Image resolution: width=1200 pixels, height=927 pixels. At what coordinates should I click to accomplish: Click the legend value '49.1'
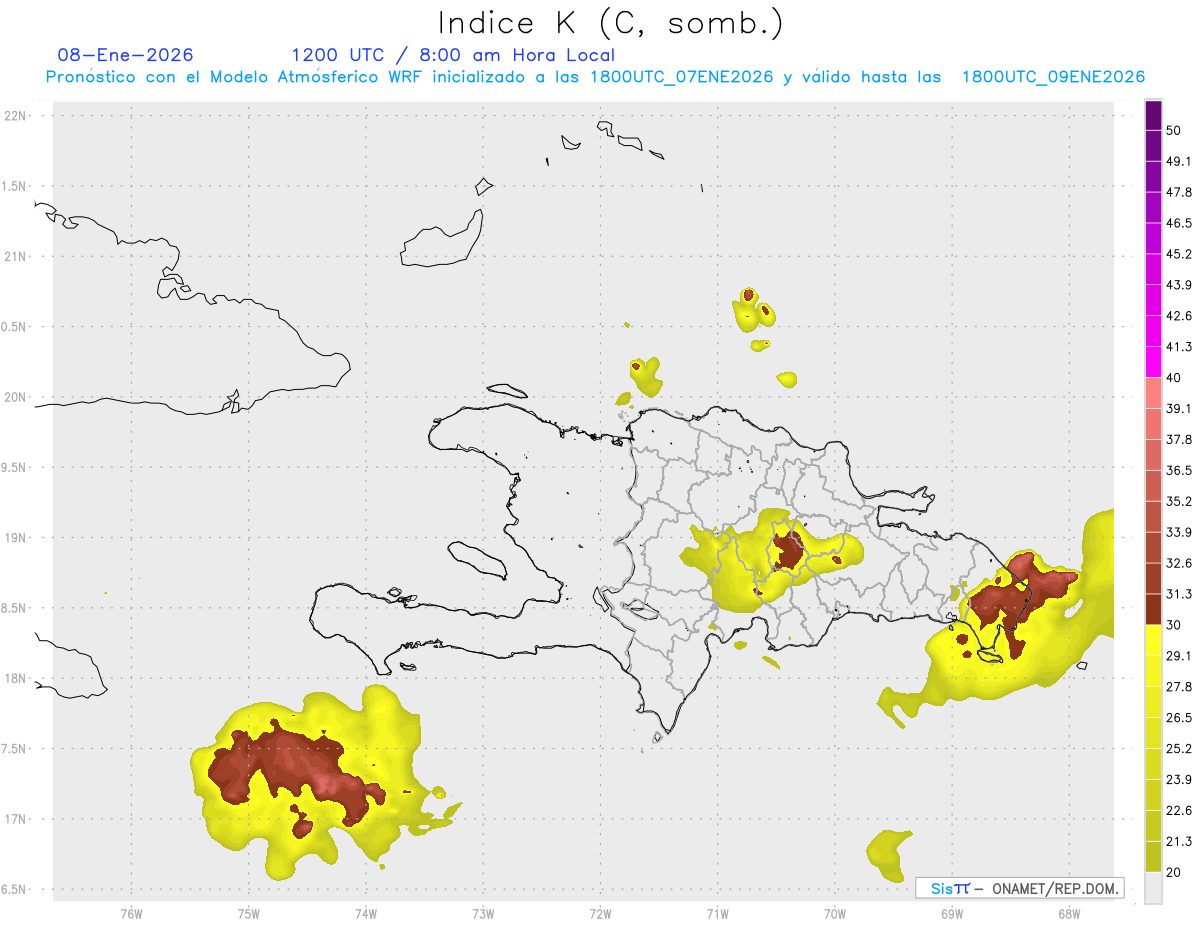click(1178, 162)
